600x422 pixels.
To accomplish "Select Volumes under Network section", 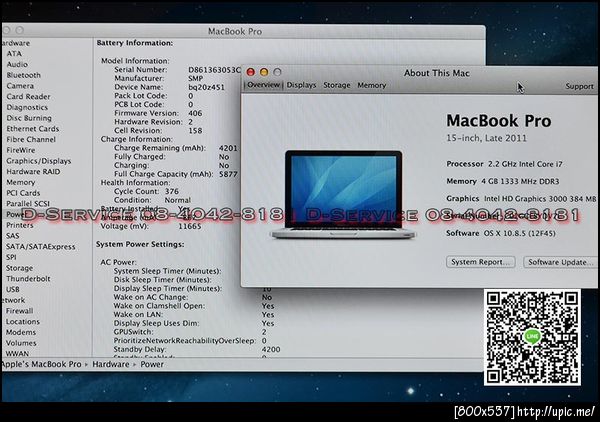I will tap(21, 343).
